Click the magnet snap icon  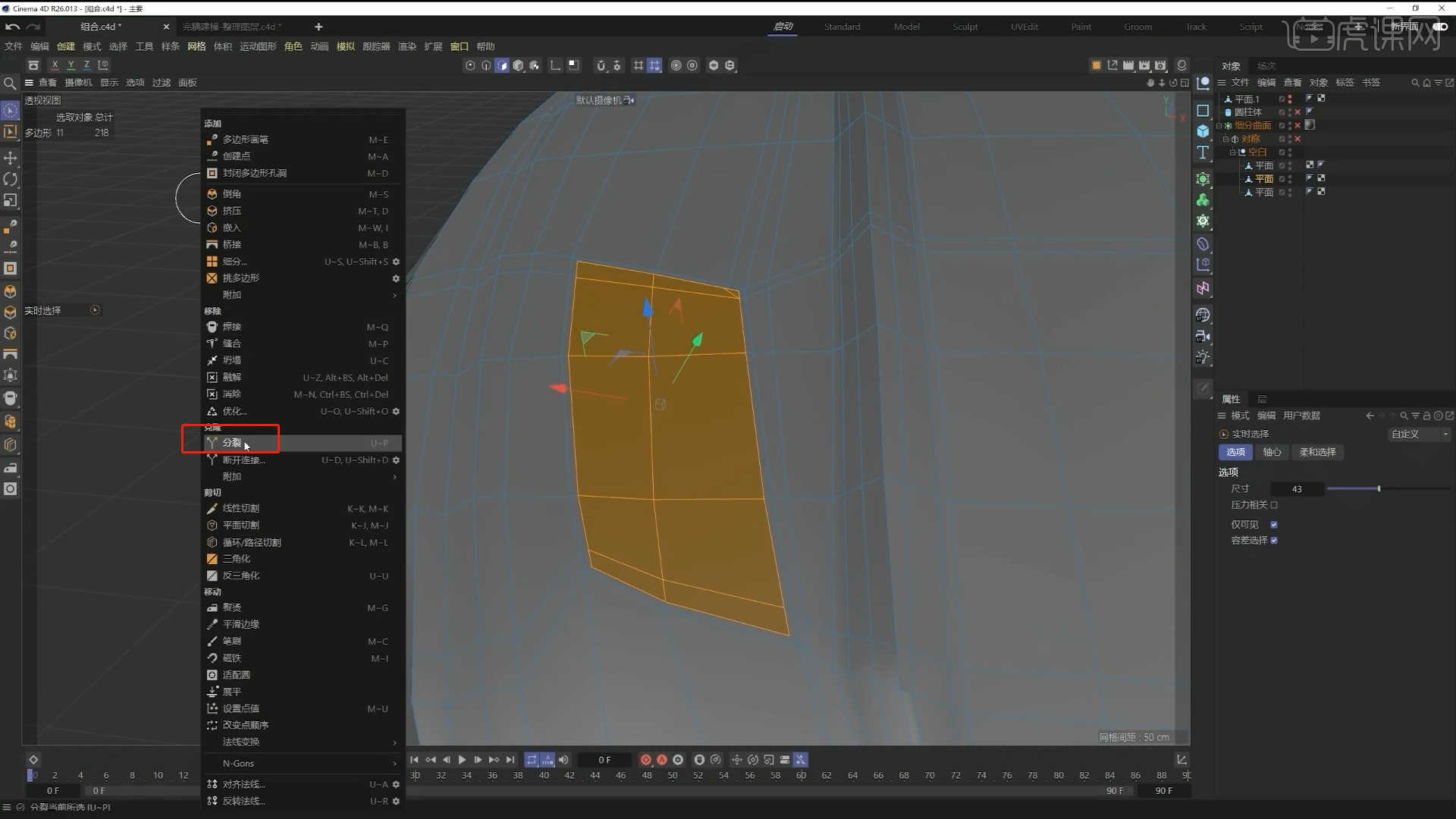tap(601, 65)
